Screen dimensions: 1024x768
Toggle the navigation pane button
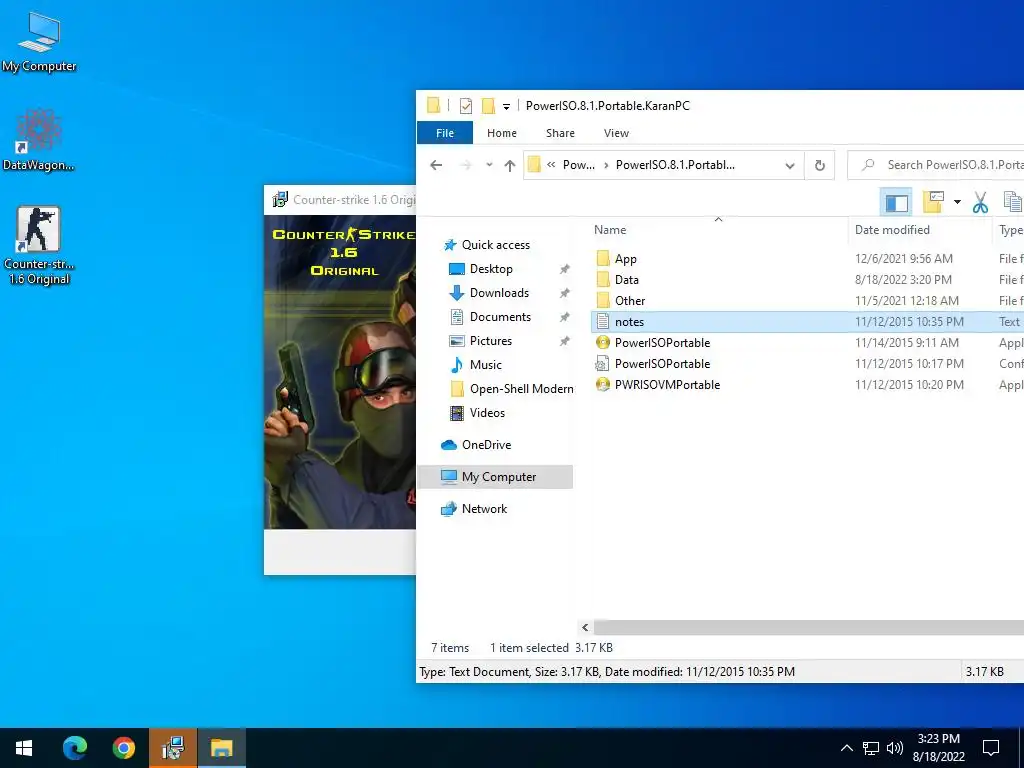(896, 203)
